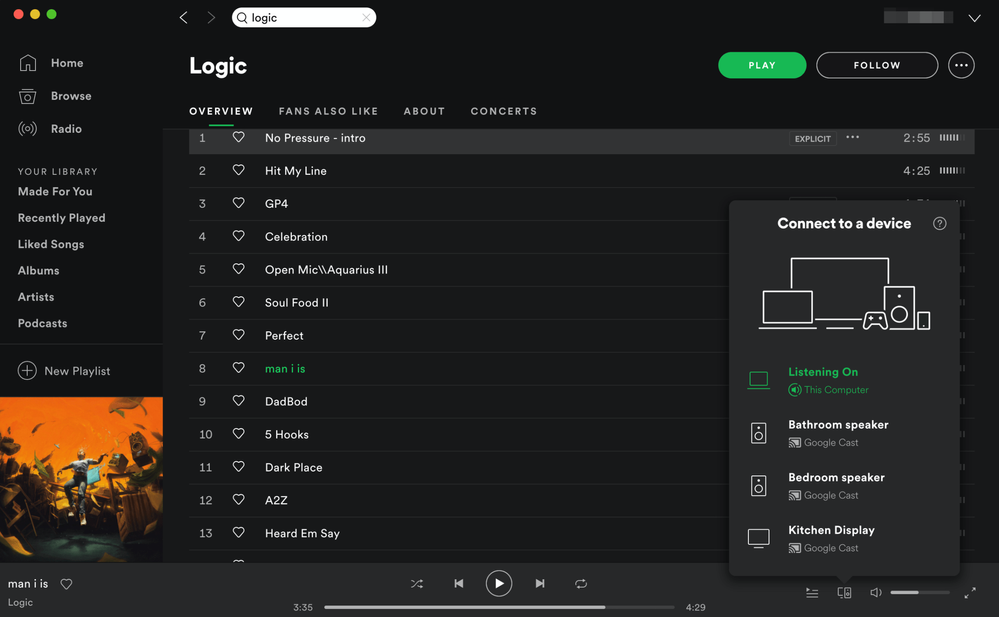
Task: Toggle the devices available menu
Action: 844,593
